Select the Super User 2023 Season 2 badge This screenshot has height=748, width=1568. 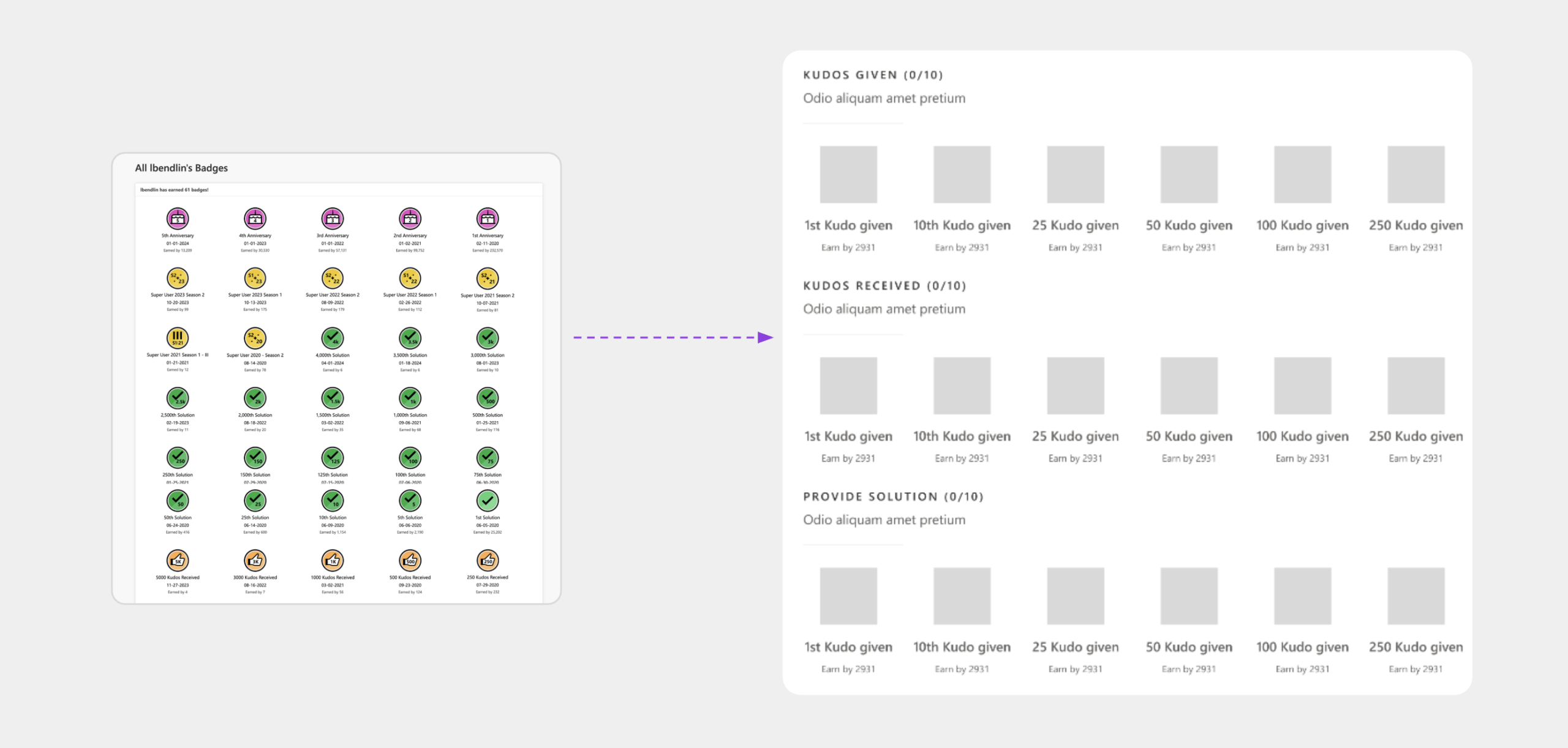pyautogui.click(x=178, y=279)
